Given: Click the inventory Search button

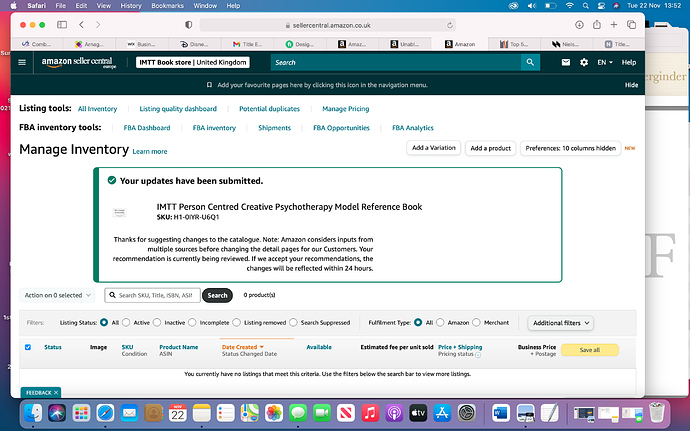Looking at the screenshot, I should tap(217, 295).
